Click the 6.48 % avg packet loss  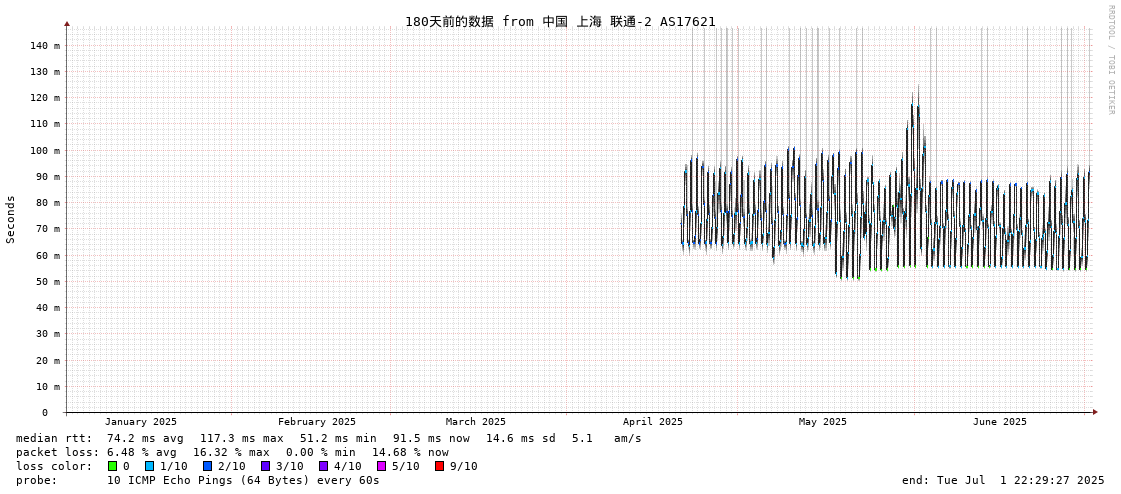[144, 453]
